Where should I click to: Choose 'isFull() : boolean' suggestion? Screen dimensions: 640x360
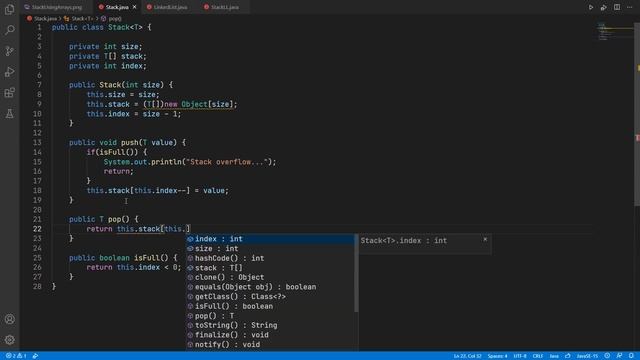[271, 306]
